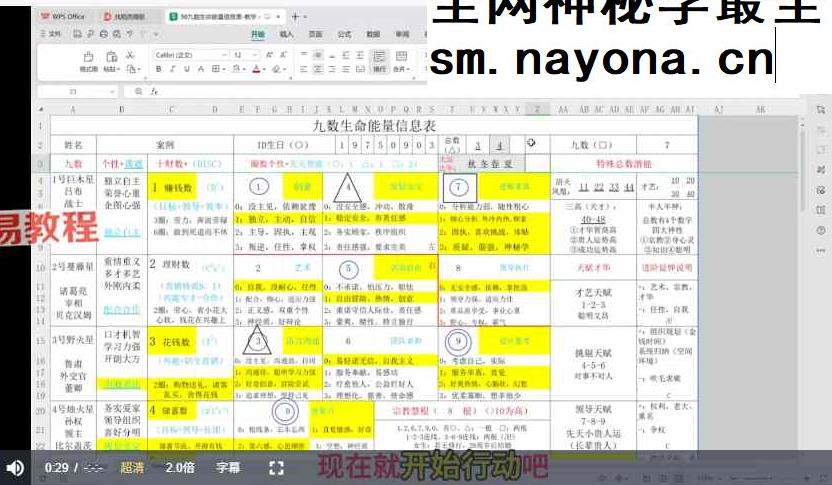Open the 字幕 subtitle options
832x485 pixels.
pos(228,467)
